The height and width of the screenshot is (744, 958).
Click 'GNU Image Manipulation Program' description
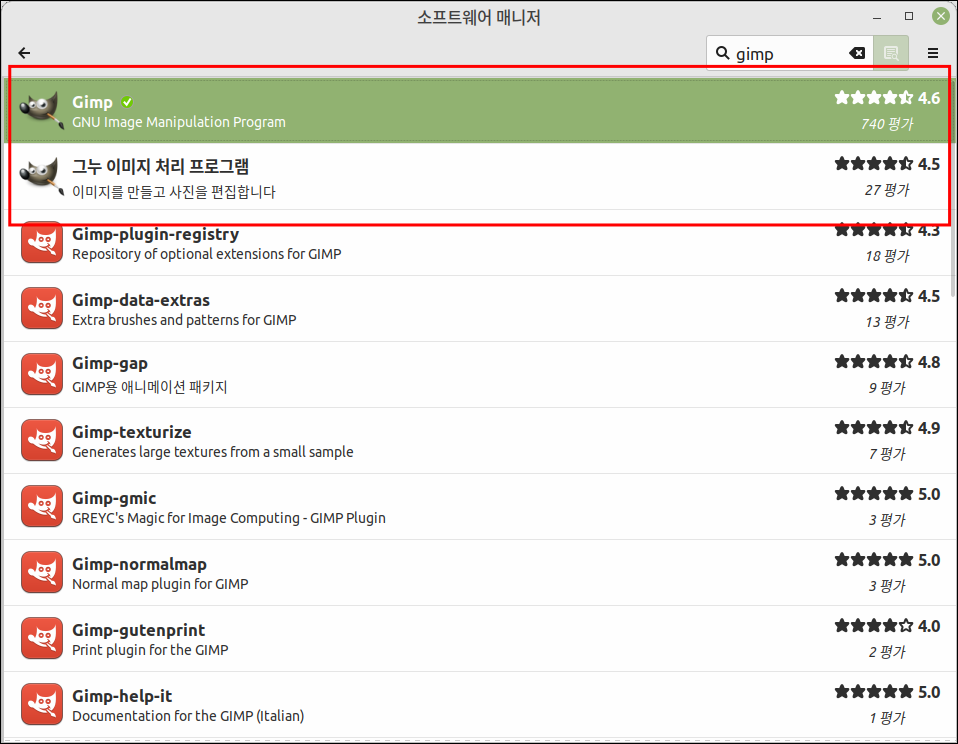(x=179, y=122)
